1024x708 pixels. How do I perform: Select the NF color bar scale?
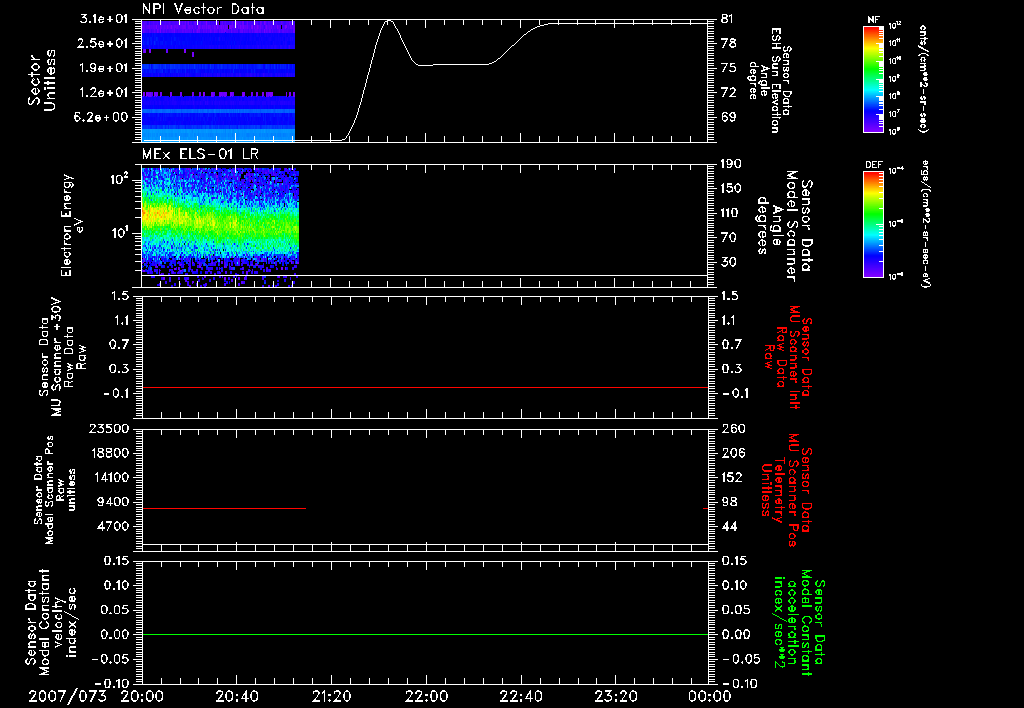(x=873, y=78)
